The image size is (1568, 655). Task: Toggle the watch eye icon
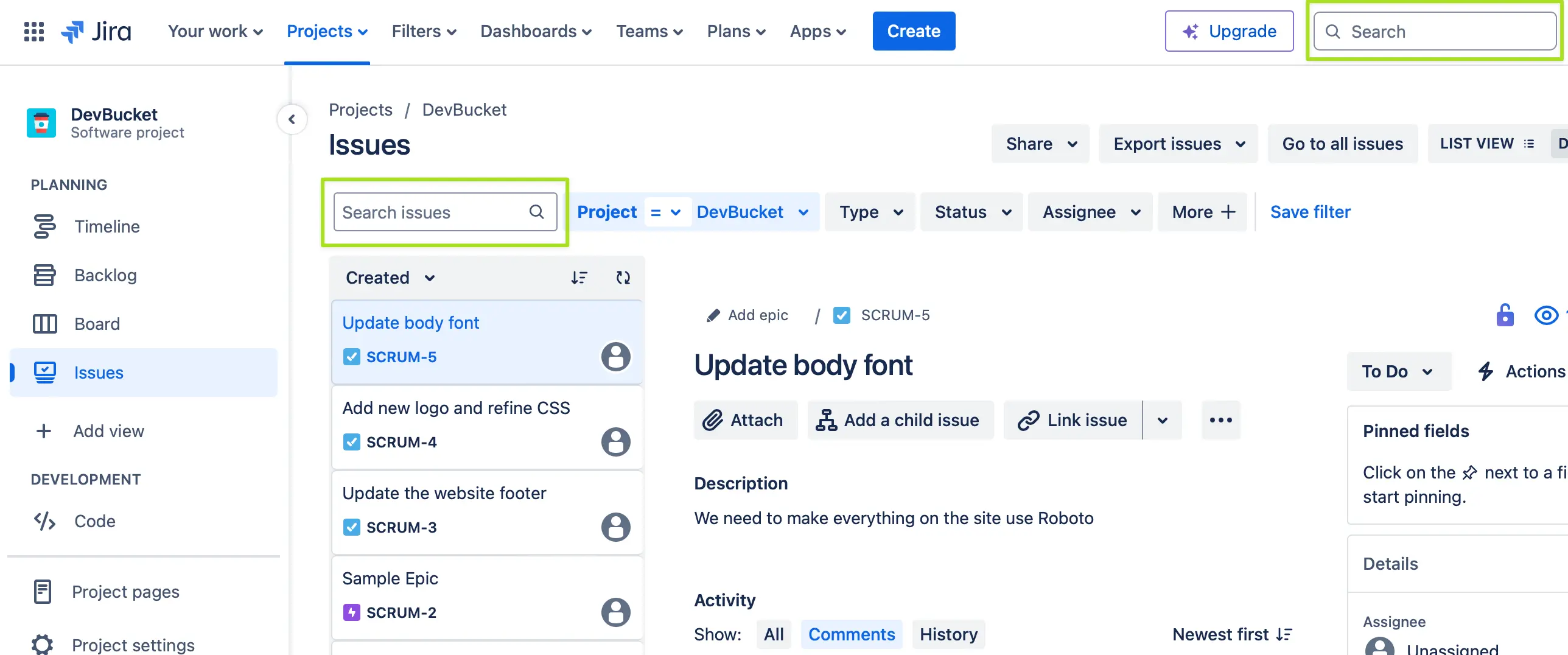tap(1546, 315)
